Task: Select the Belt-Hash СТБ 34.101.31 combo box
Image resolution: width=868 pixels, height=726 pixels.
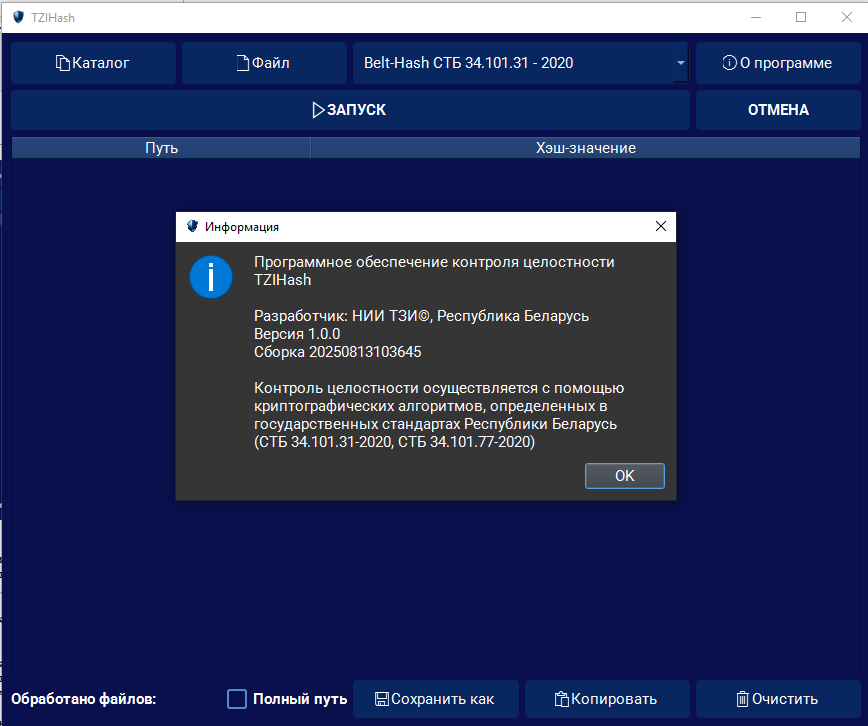Action: [510, 63]
